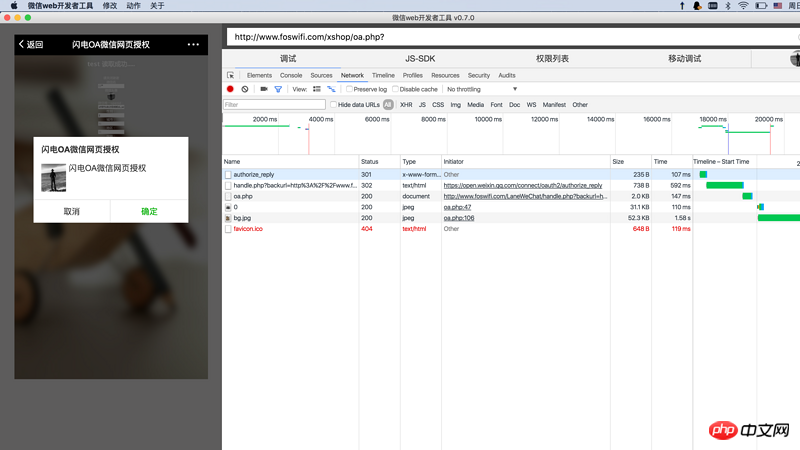800x450 pixels.
Task: Check the Disable cache option
Action: (395, 89)
